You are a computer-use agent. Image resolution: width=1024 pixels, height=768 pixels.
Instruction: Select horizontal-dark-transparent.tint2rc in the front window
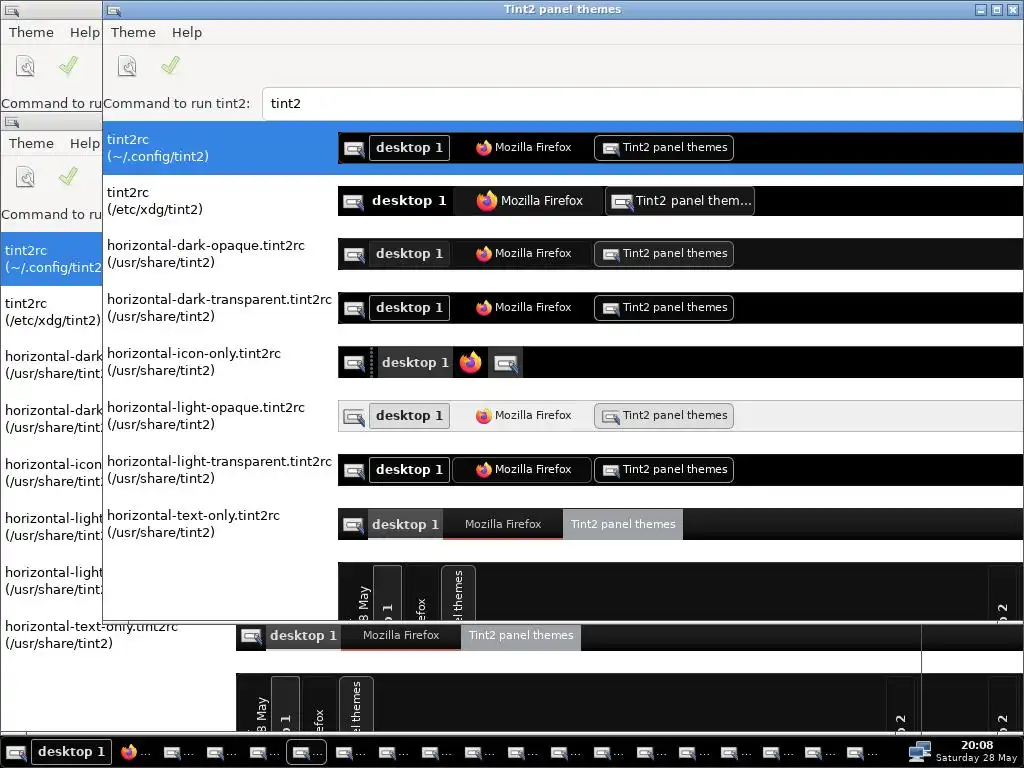pyautogui.click(x=563, y=308)
